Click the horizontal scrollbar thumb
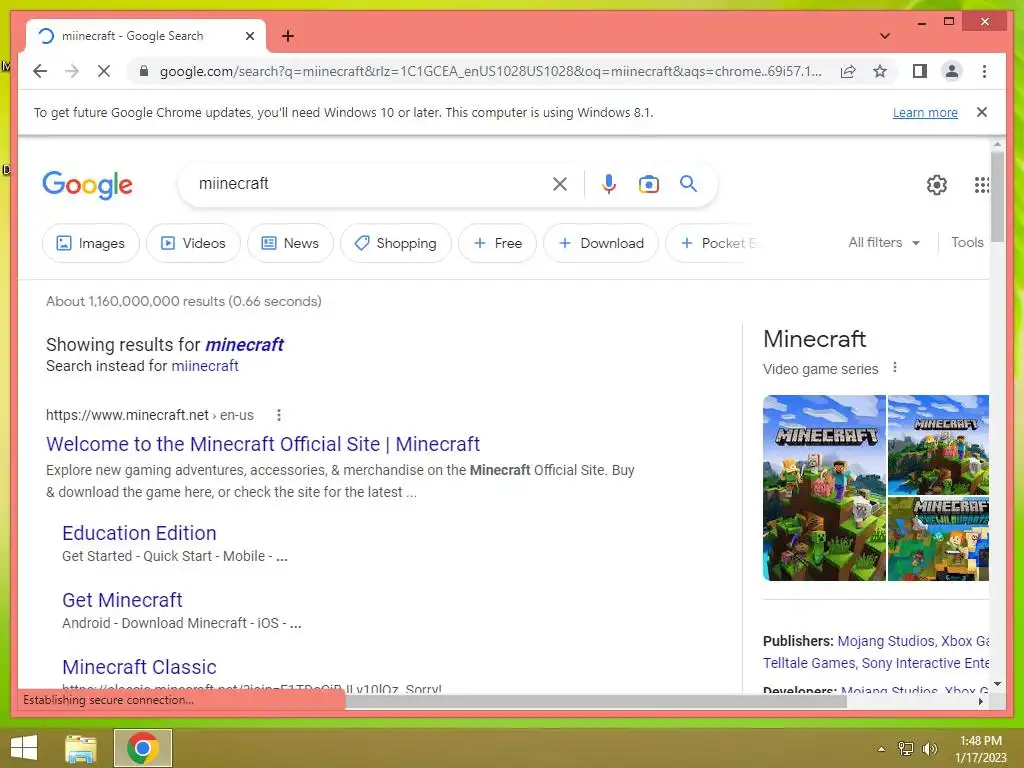 click(x=596, y=701)
